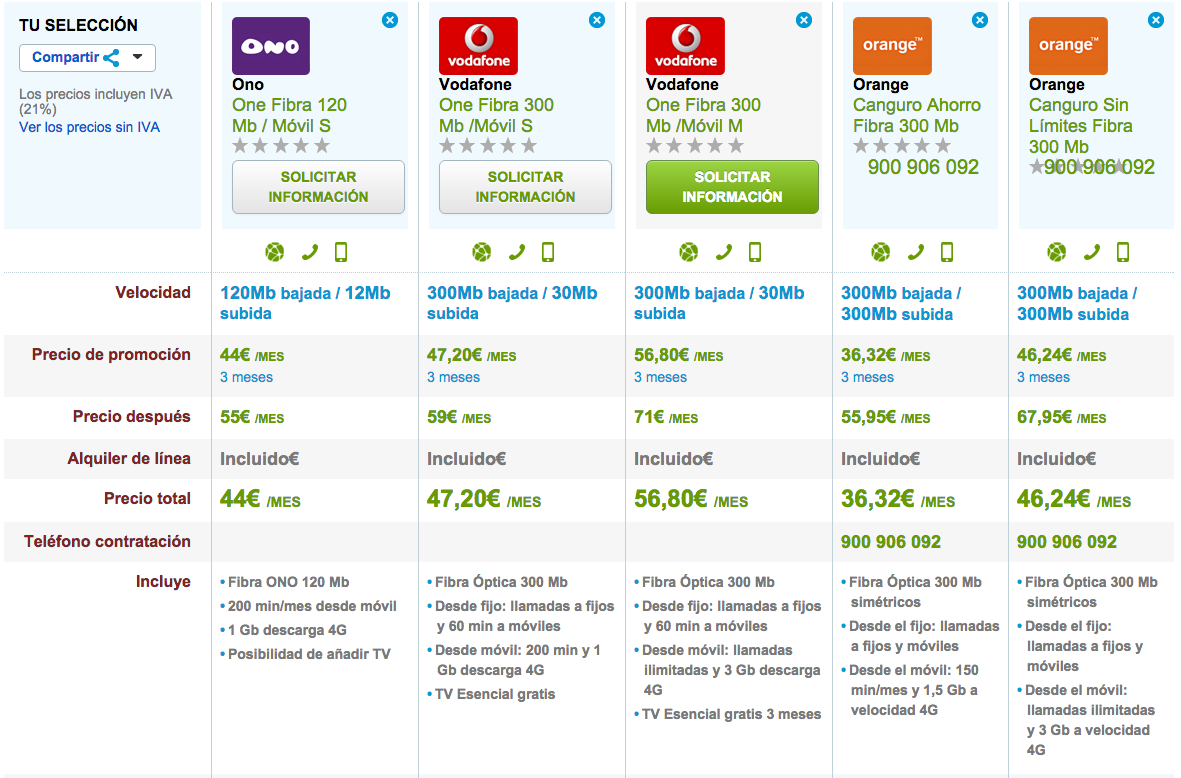Viewport: 1181px width, 778px height.
Task: Open the Canguro Ahorro Fibra 300 Mb plan link
Action: pos(917,115)
